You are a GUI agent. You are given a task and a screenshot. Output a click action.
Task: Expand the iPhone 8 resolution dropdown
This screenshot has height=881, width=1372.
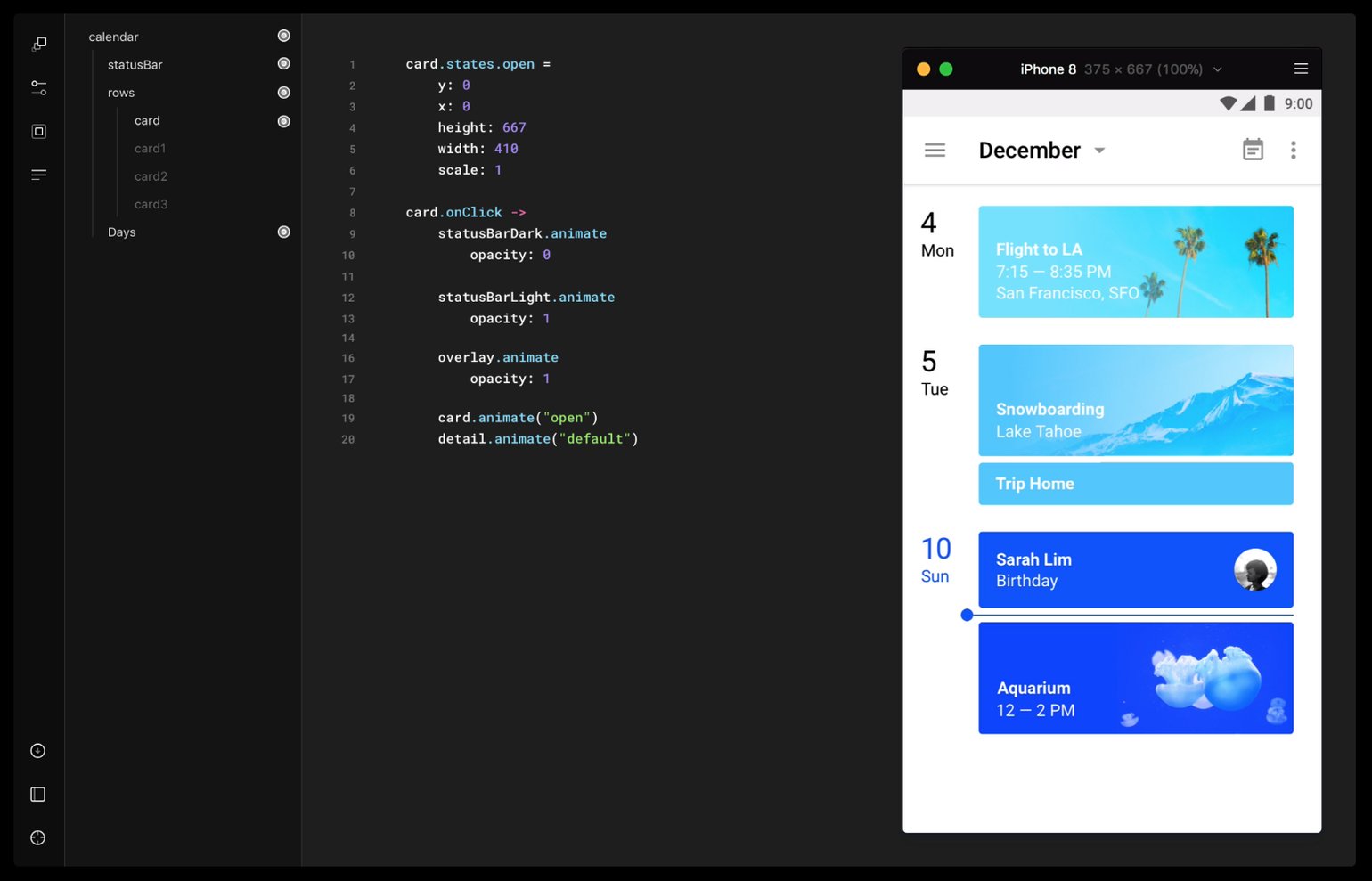click(1218, 69)
